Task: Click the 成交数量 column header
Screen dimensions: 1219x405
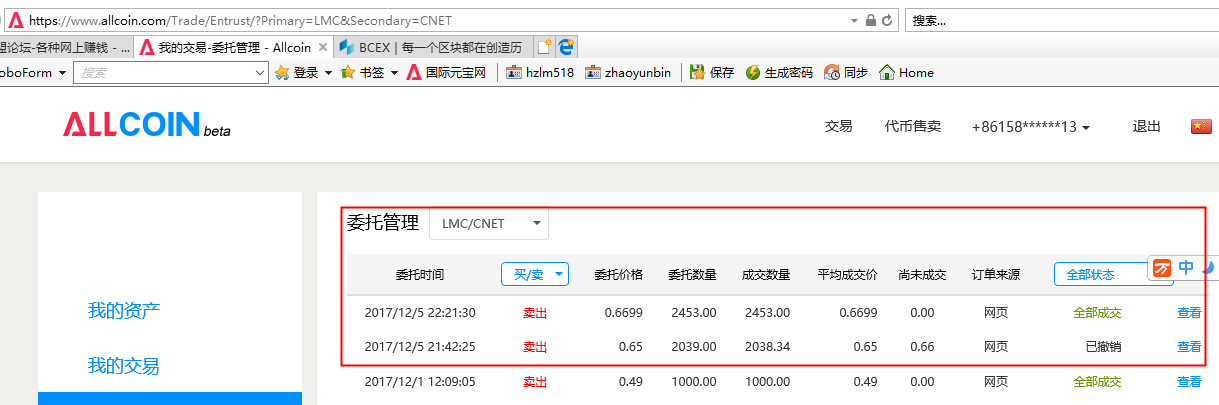Action: click(766, 275)
